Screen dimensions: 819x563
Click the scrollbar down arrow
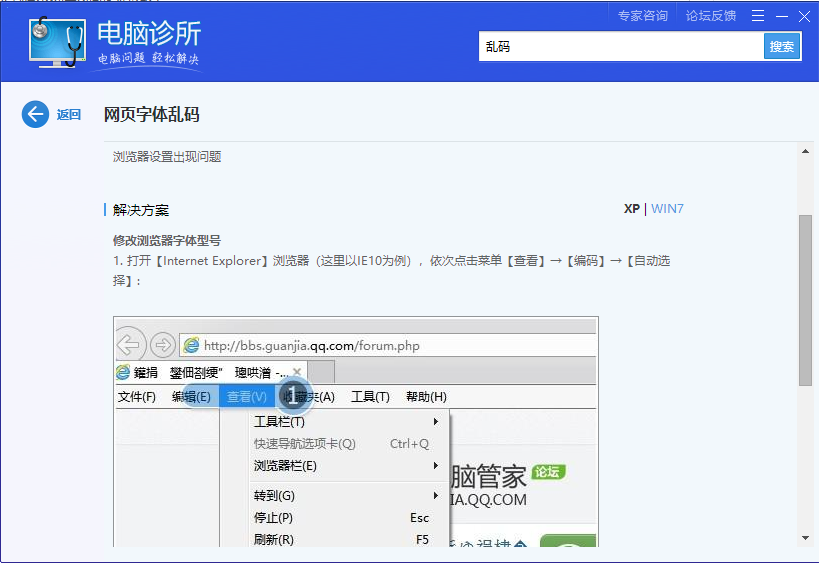[x=805, y=538]
